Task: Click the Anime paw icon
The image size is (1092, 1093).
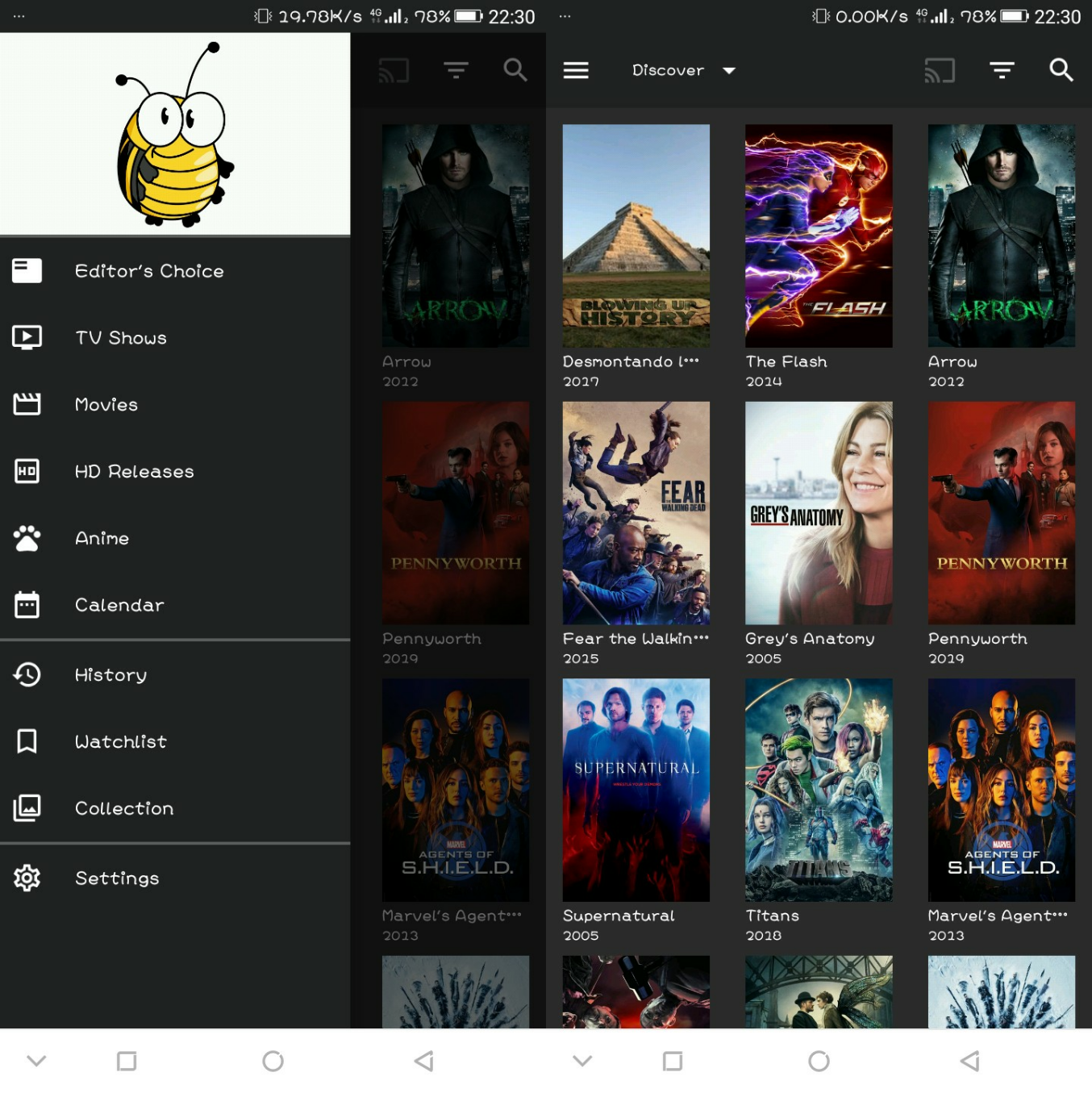Action: coord(27,538)
